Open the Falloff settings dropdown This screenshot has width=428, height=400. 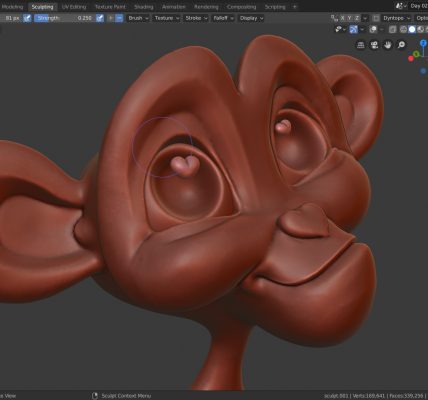[223, 18]
